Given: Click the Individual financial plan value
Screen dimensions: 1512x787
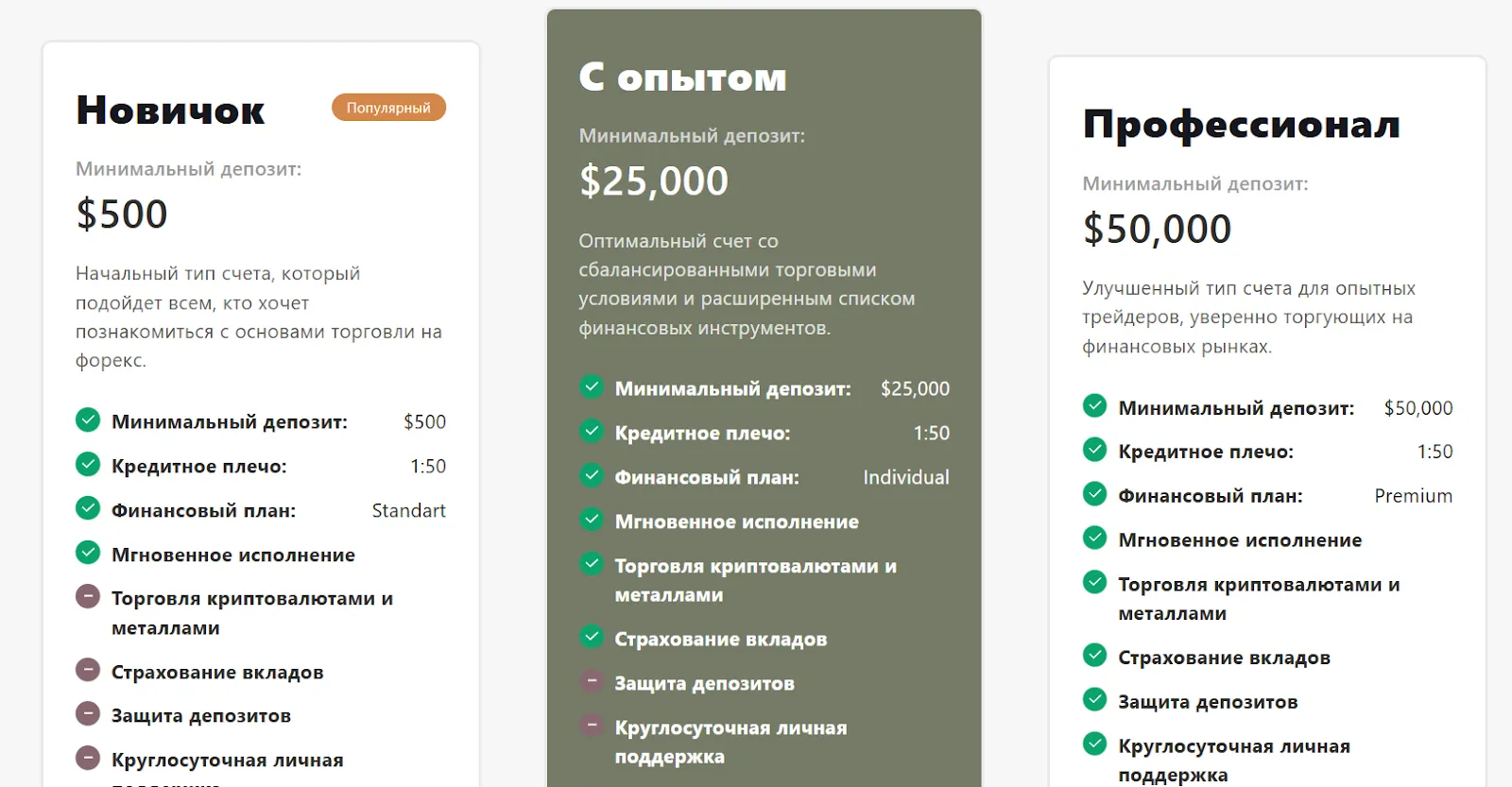Looking at the screenshot, I should click(906, 477).
